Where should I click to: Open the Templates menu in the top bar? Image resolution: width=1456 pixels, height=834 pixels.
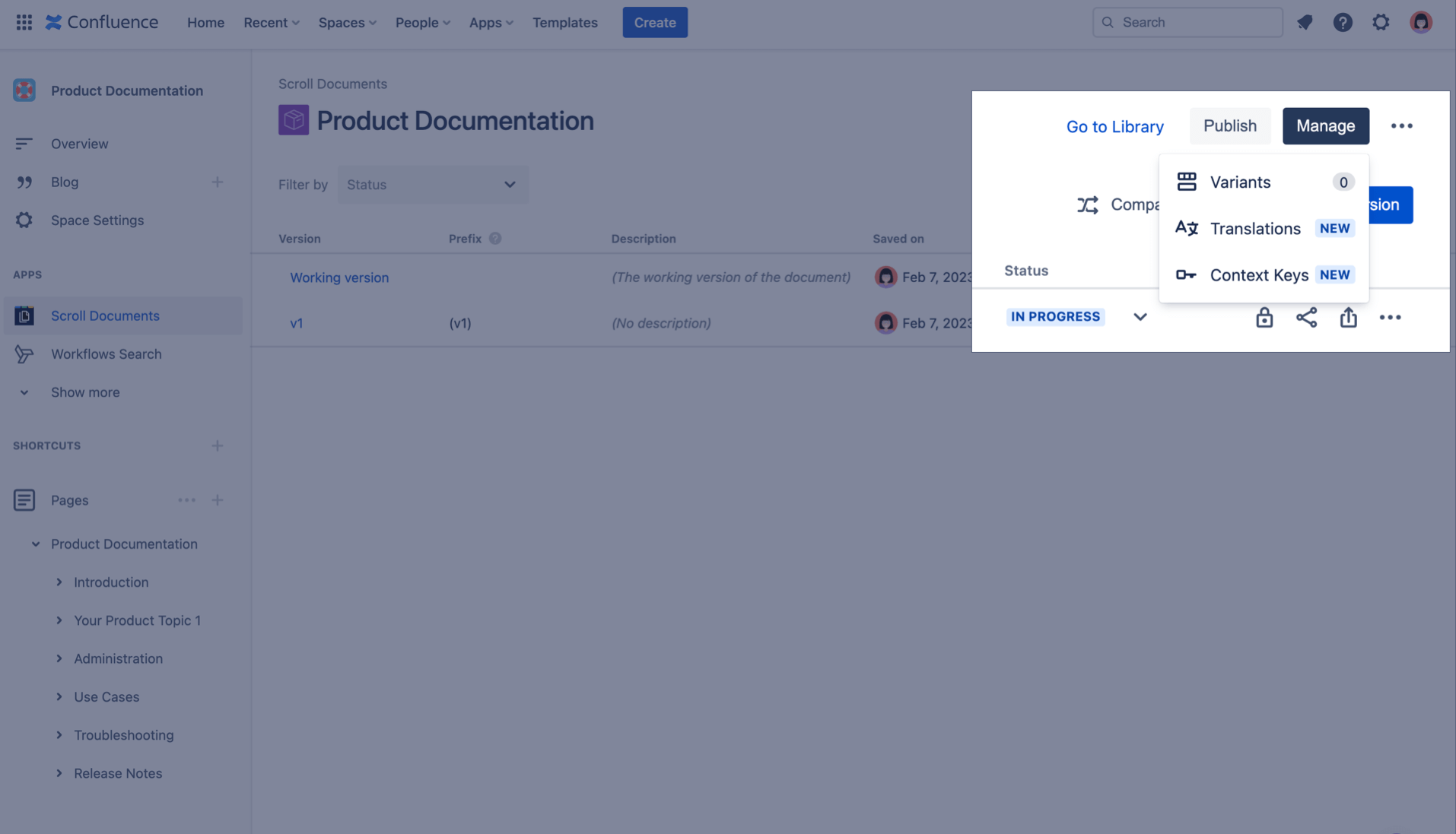565,22
